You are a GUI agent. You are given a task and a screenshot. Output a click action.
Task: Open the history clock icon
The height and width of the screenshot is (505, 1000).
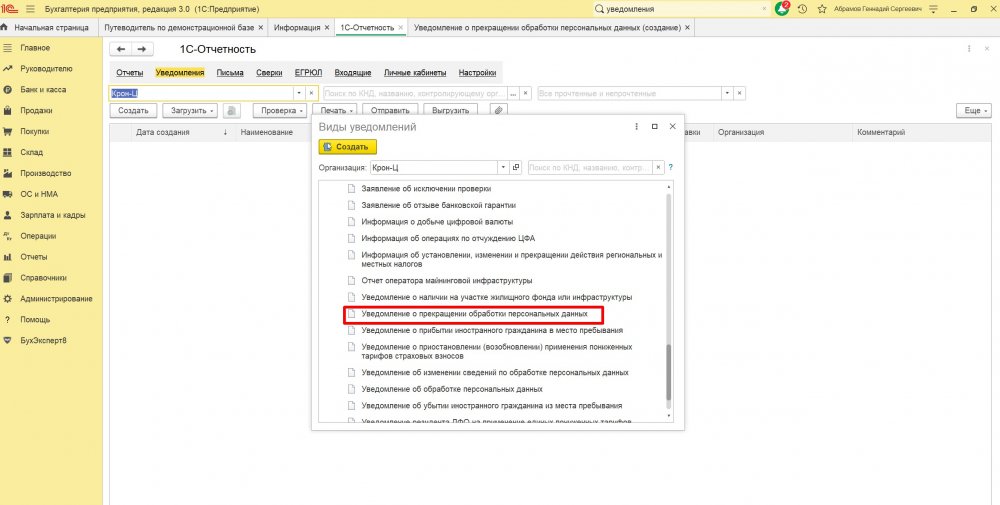click(802, 9)
